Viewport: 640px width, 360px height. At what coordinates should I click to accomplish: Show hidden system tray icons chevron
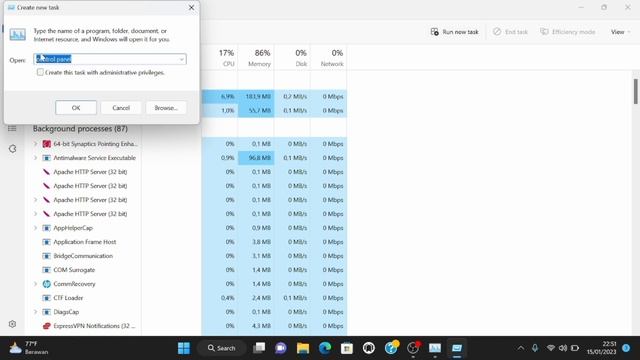click(521, 348)
